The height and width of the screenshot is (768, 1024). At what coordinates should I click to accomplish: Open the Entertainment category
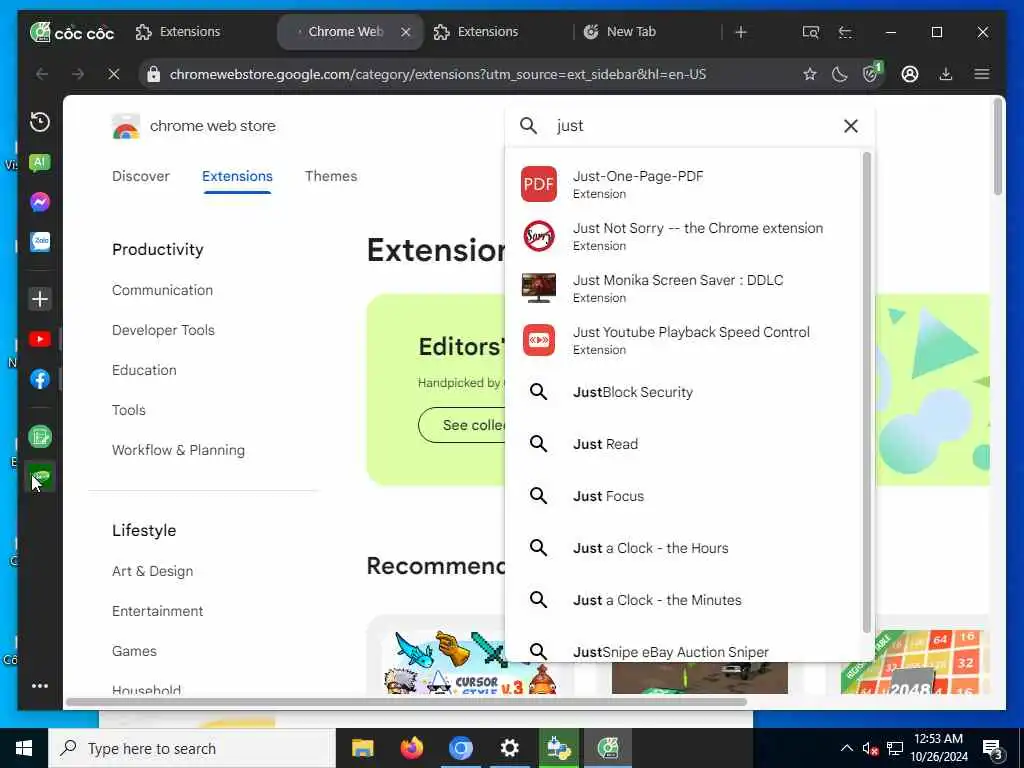pos(157,611)
